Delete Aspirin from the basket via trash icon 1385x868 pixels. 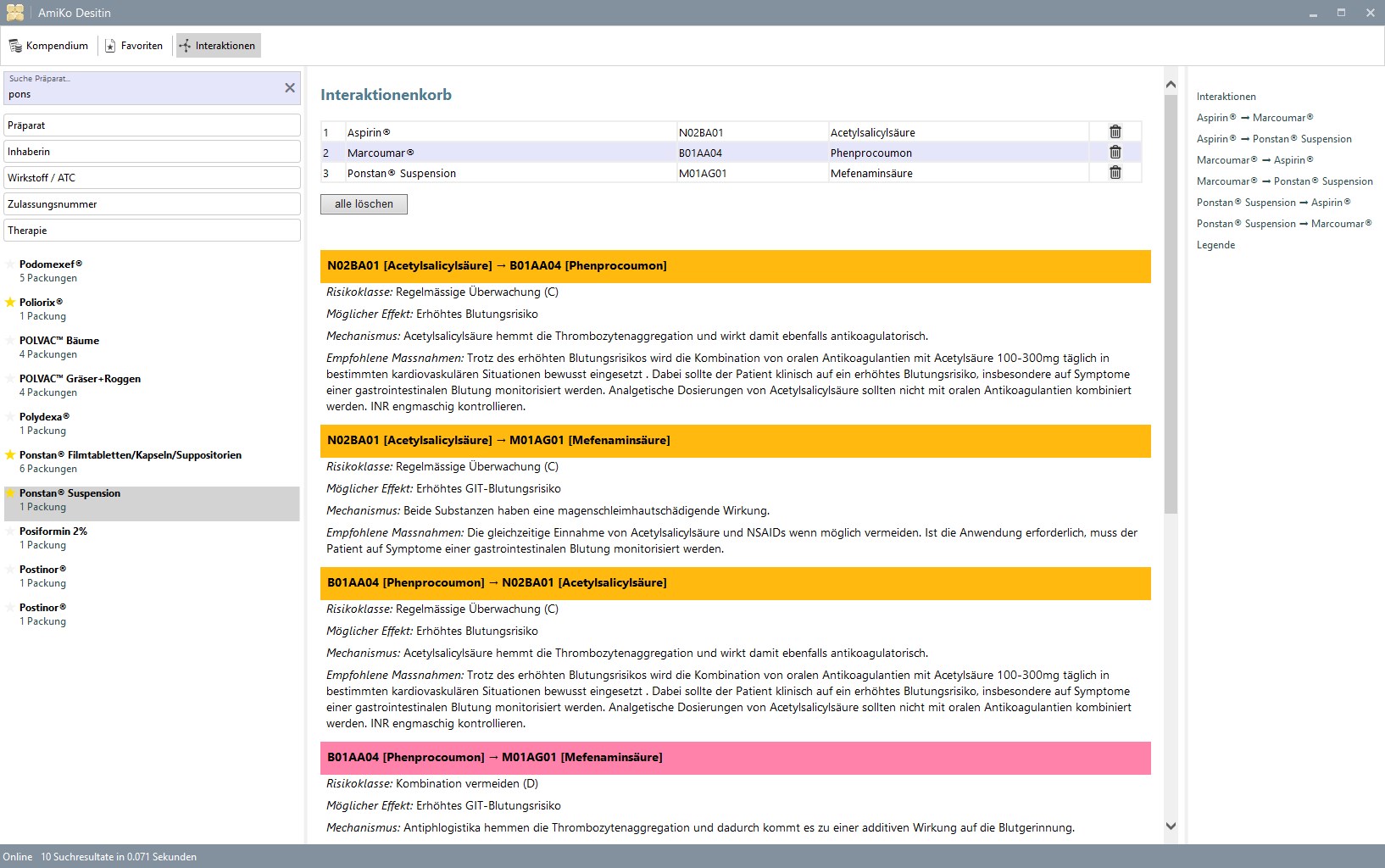pyautogui.click(x=1115, y=131)
